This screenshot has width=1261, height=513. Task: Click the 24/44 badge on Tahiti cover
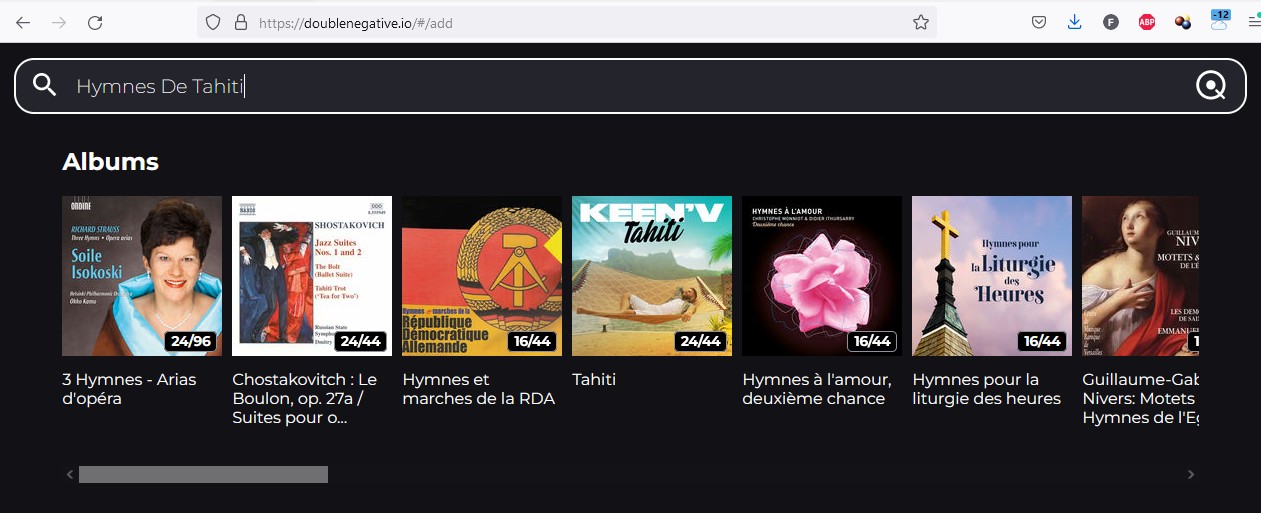pos(700,341)
